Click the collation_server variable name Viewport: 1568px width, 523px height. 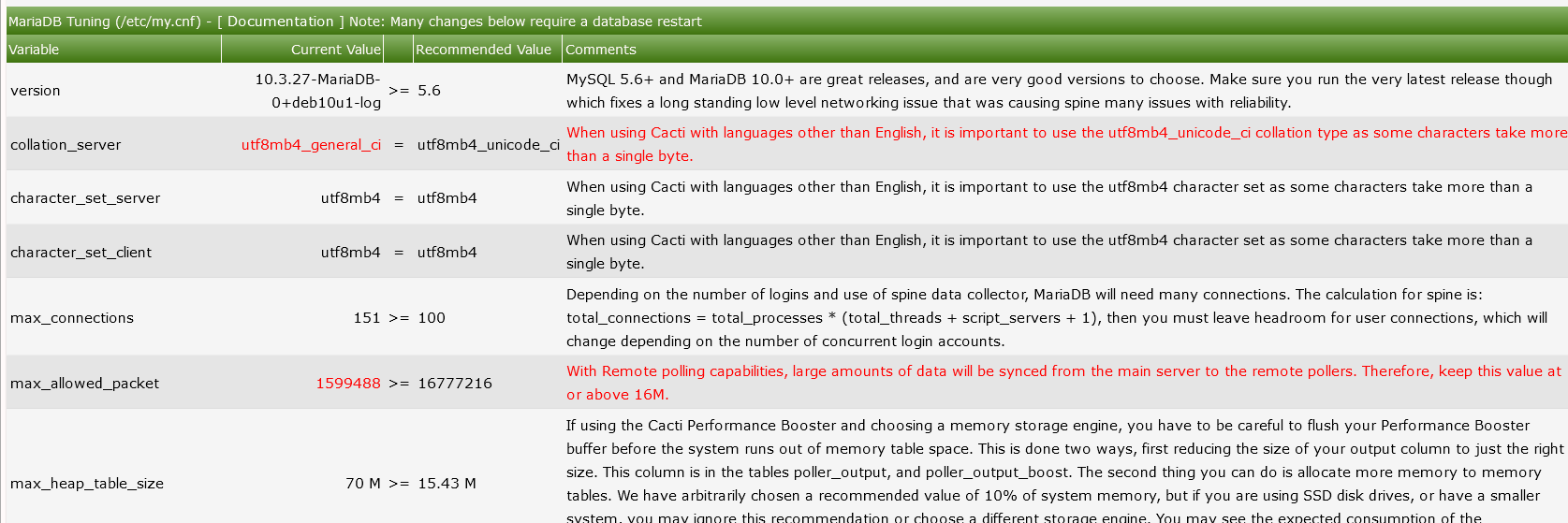pos(66,145)
